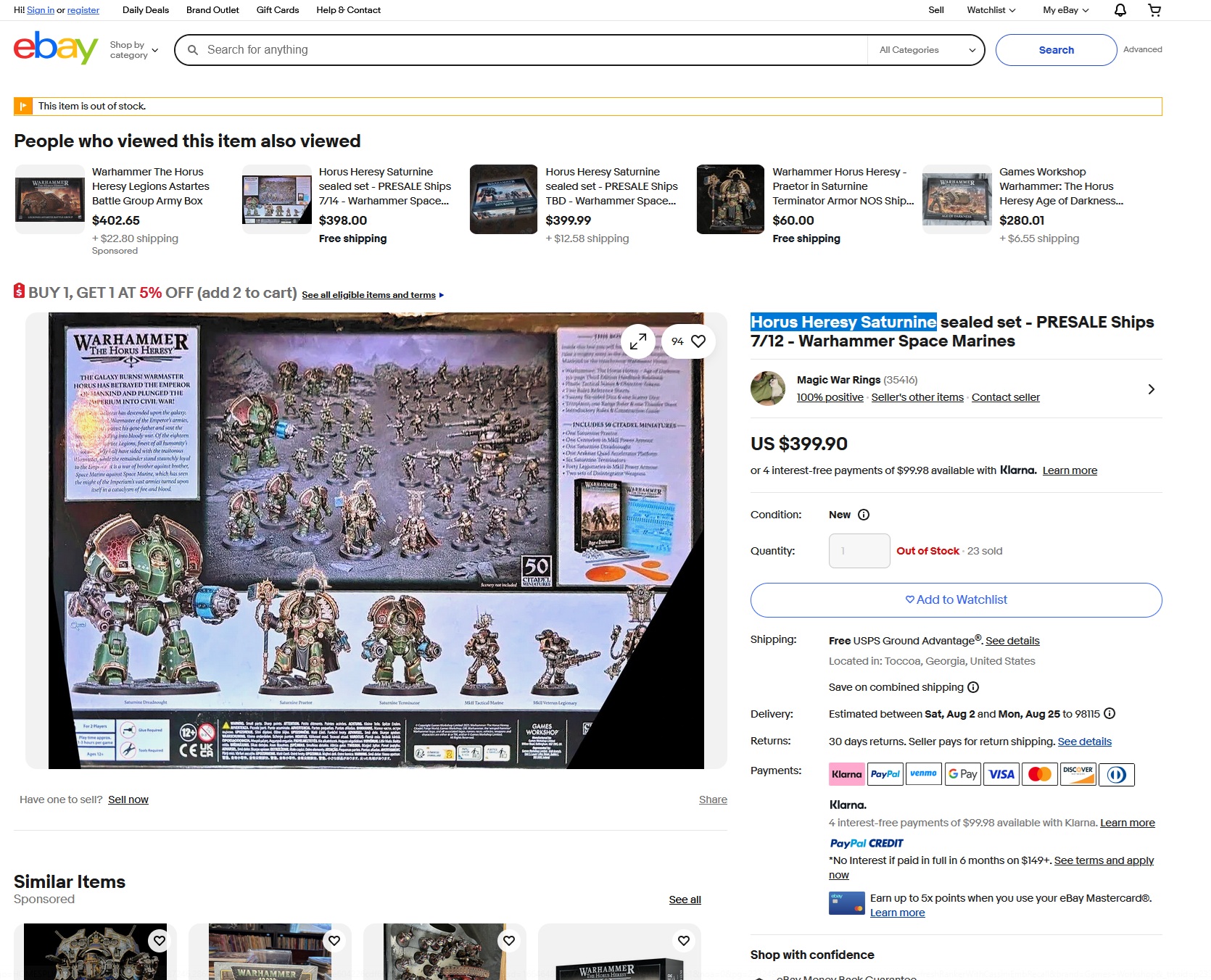Viewport: 1211px width, 980px height.
Task: Click the Sign in link
Action: click(41, 10)
